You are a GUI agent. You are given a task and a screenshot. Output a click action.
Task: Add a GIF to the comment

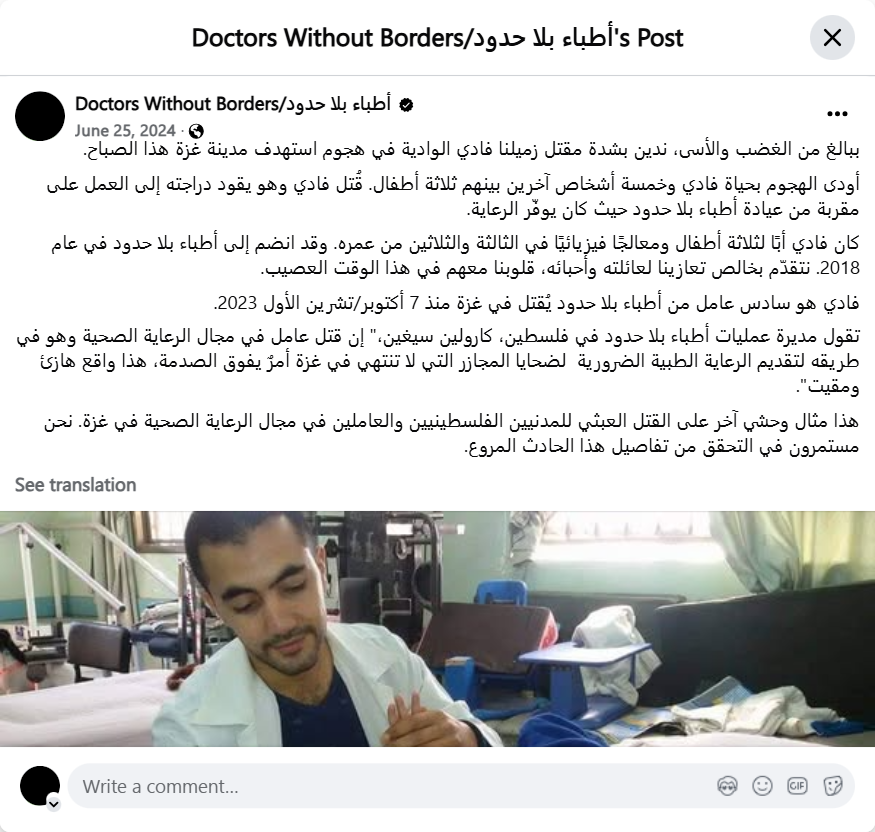[797, 786]
